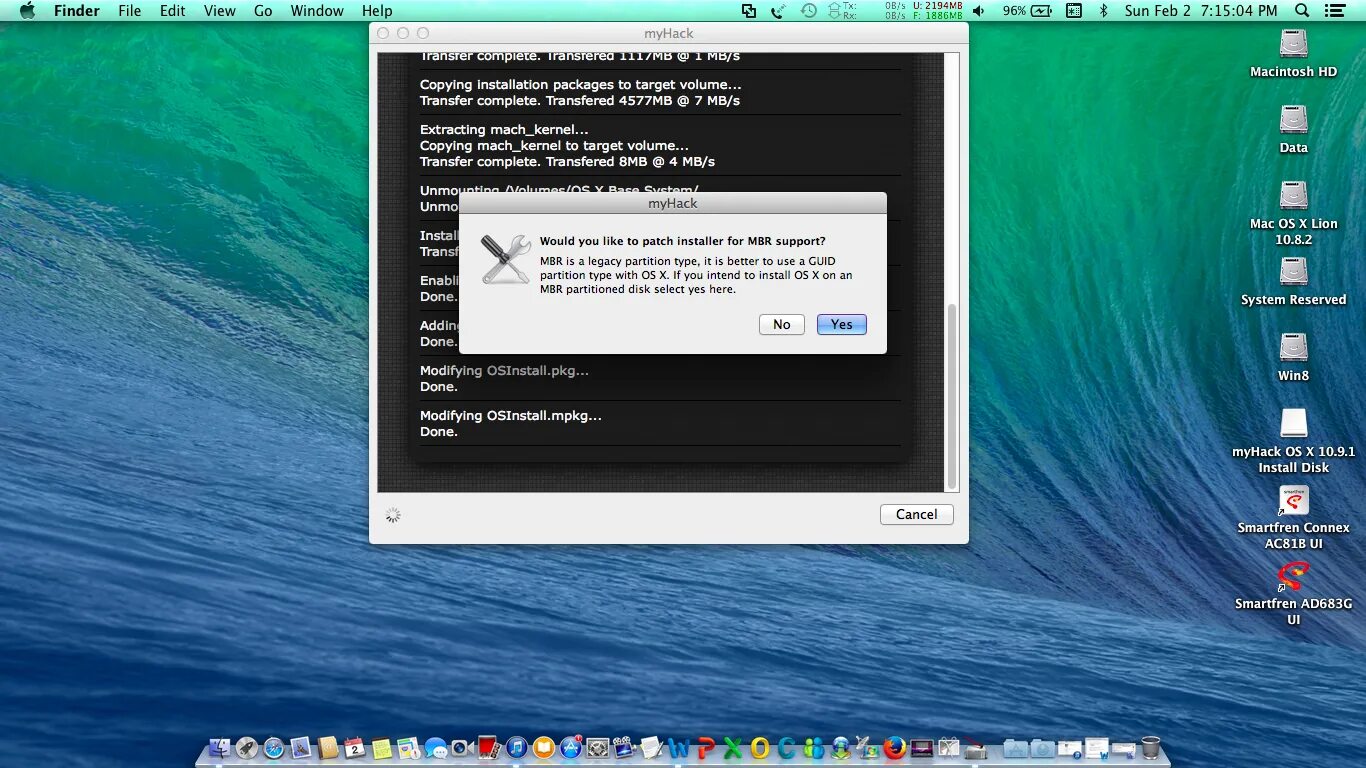Click the Bluetooth menu bar icon

(1103, 10)
